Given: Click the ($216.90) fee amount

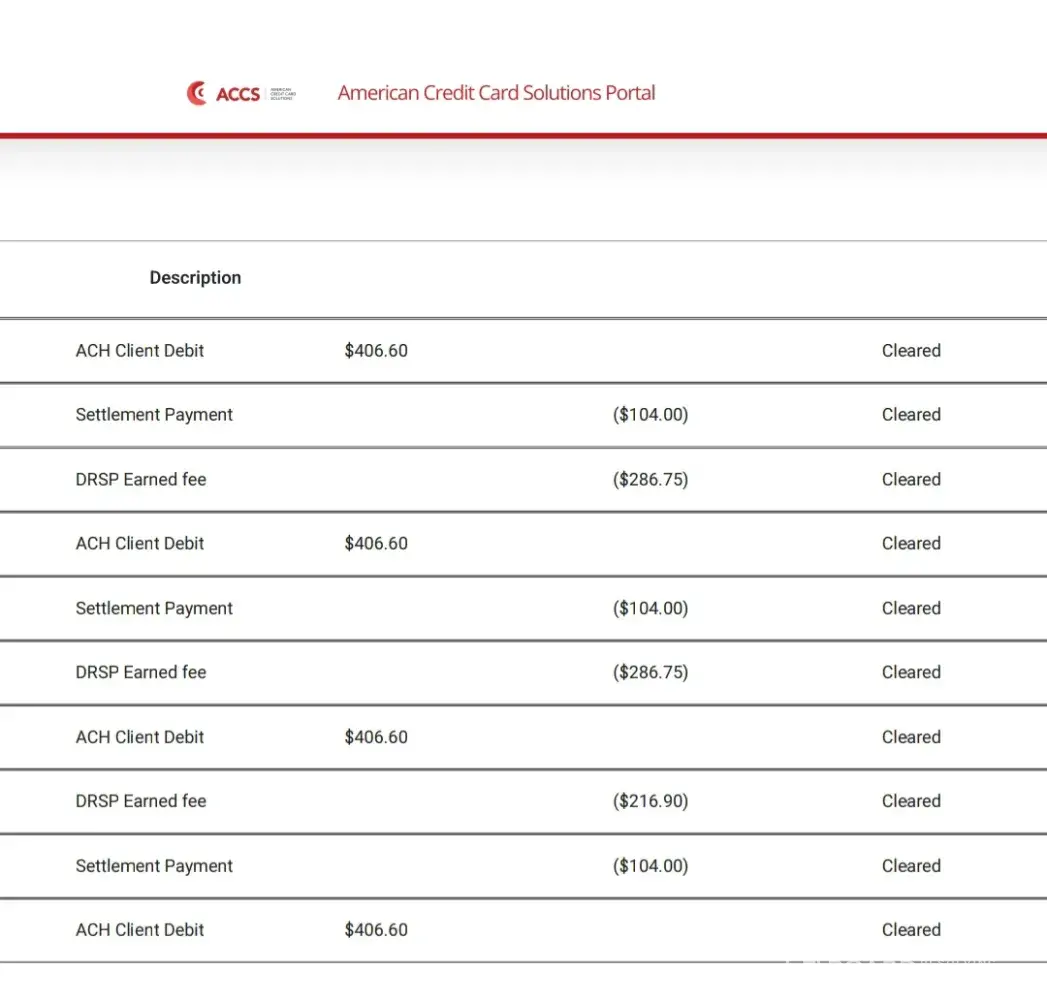Looking at the screenshot, I should tap(650, 801).
